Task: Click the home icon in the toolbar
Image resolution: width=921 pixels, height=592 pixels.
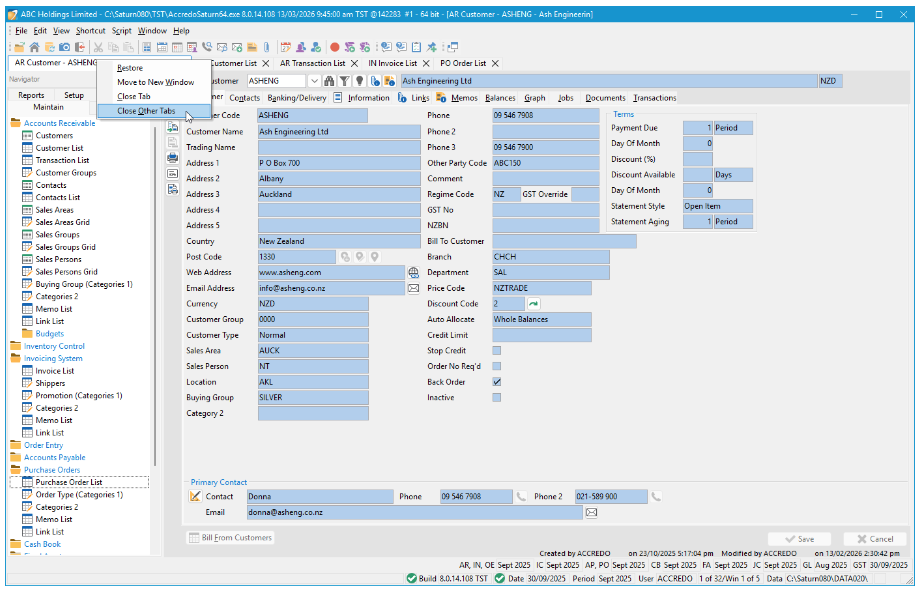Action: coord(35,47)
